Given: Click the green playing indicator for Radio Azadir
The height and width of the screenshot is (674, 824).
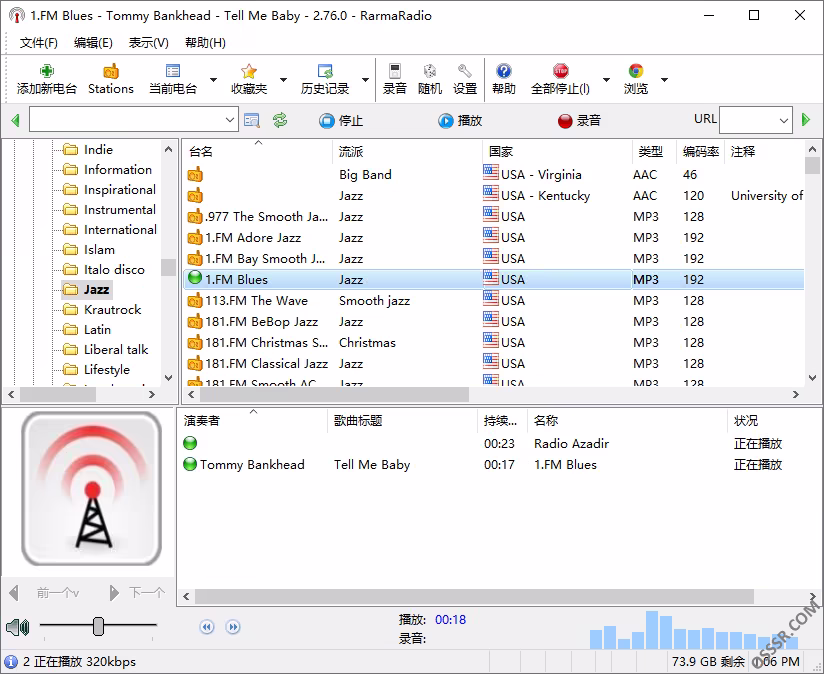Looking at the screenshot, I should (x=190, y=443).
